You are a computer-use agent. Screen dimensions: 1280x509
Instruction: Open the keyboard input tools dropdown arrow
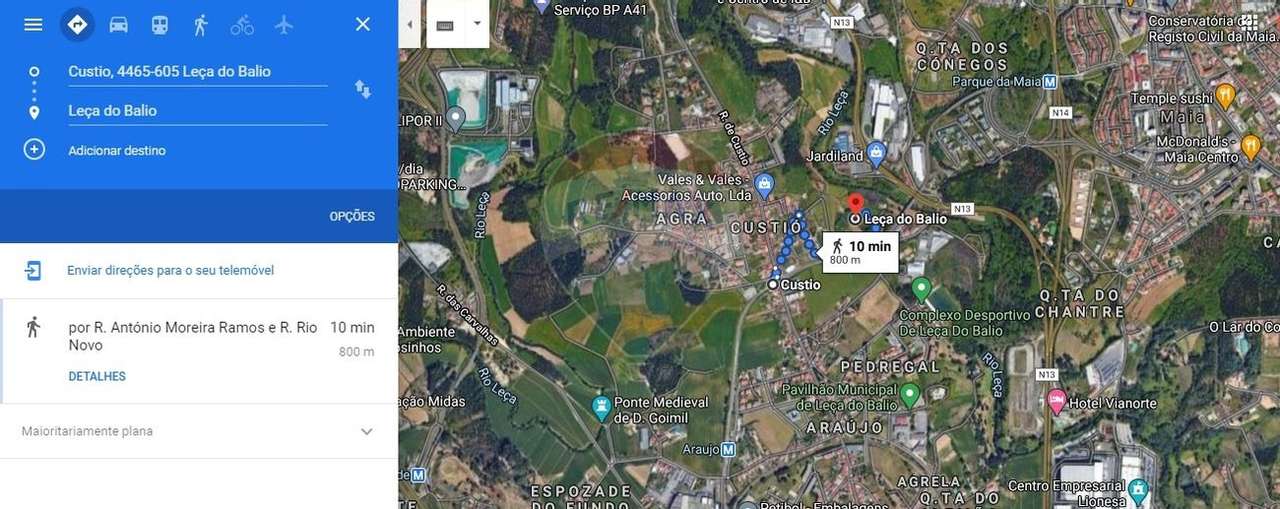(477, 24)
